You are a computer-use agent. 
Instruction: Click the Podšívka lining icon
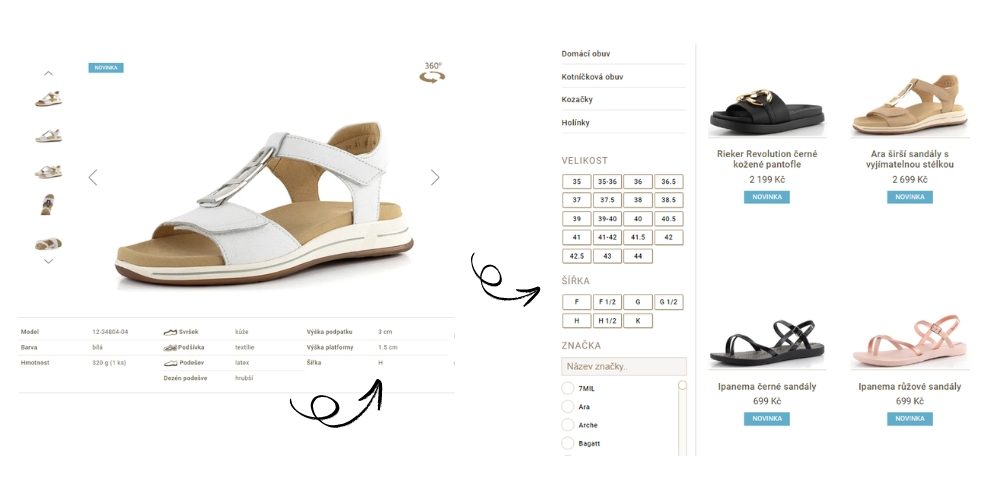tap(170, 348)
